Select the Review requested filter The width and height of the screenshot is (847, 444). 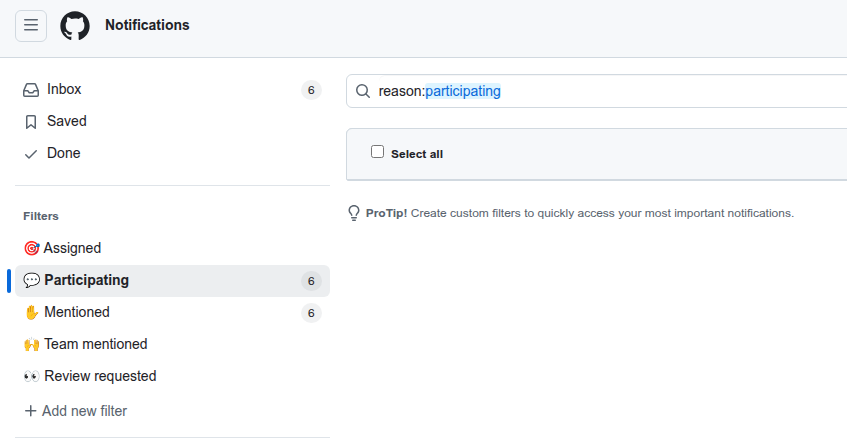click(172, 376)
